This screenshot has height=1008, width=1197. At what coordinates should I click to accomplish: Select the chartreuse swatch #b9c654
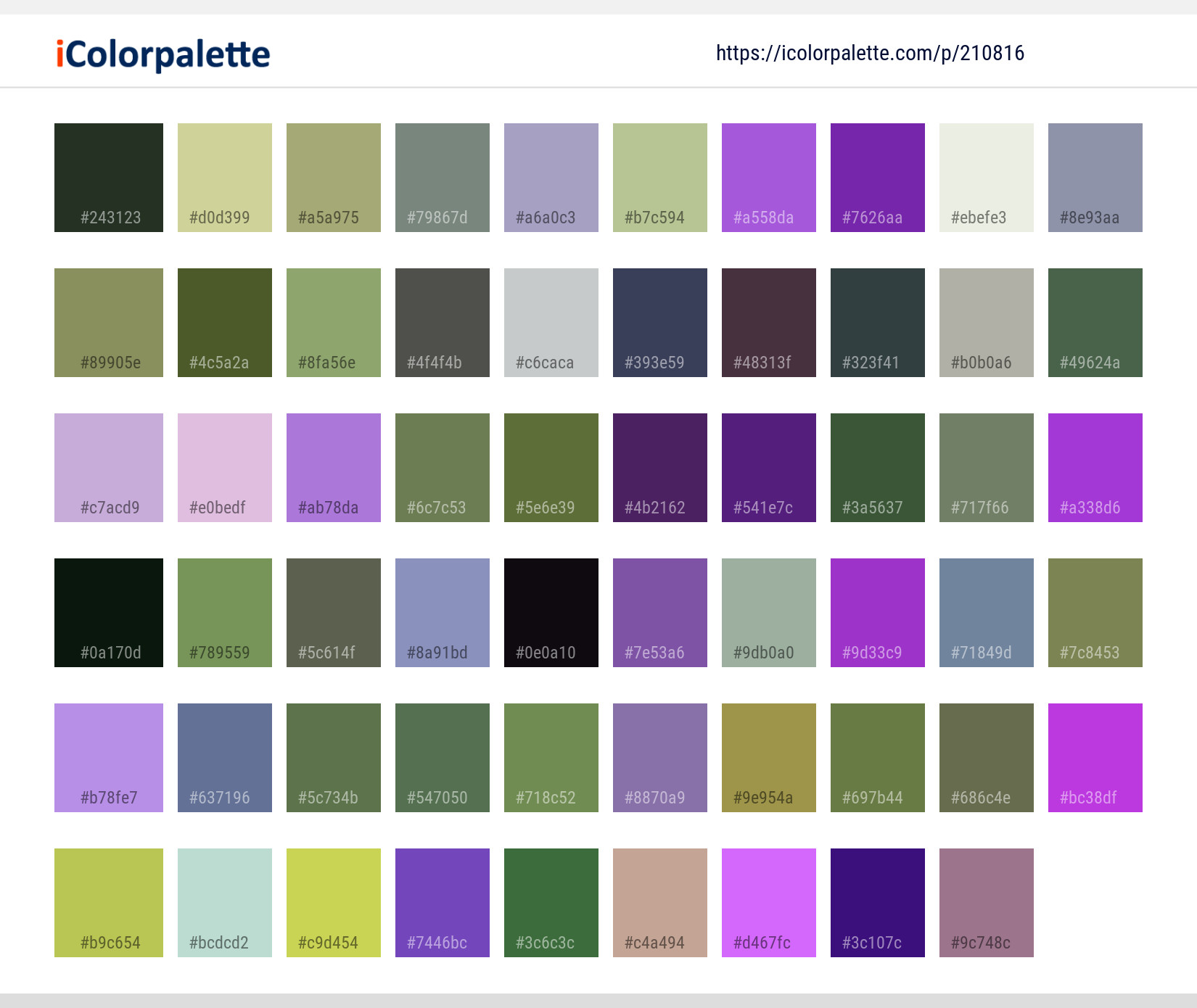[108, 902]
